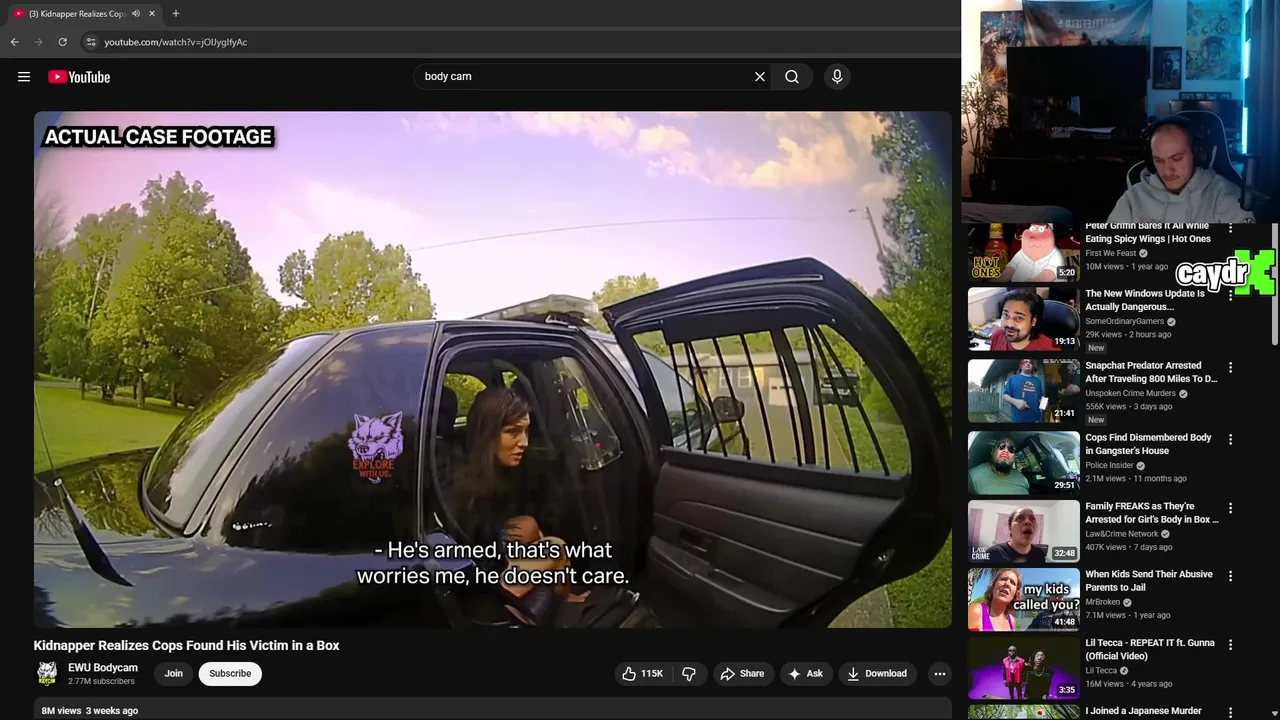Reload the page in the browser

[62, 42]
